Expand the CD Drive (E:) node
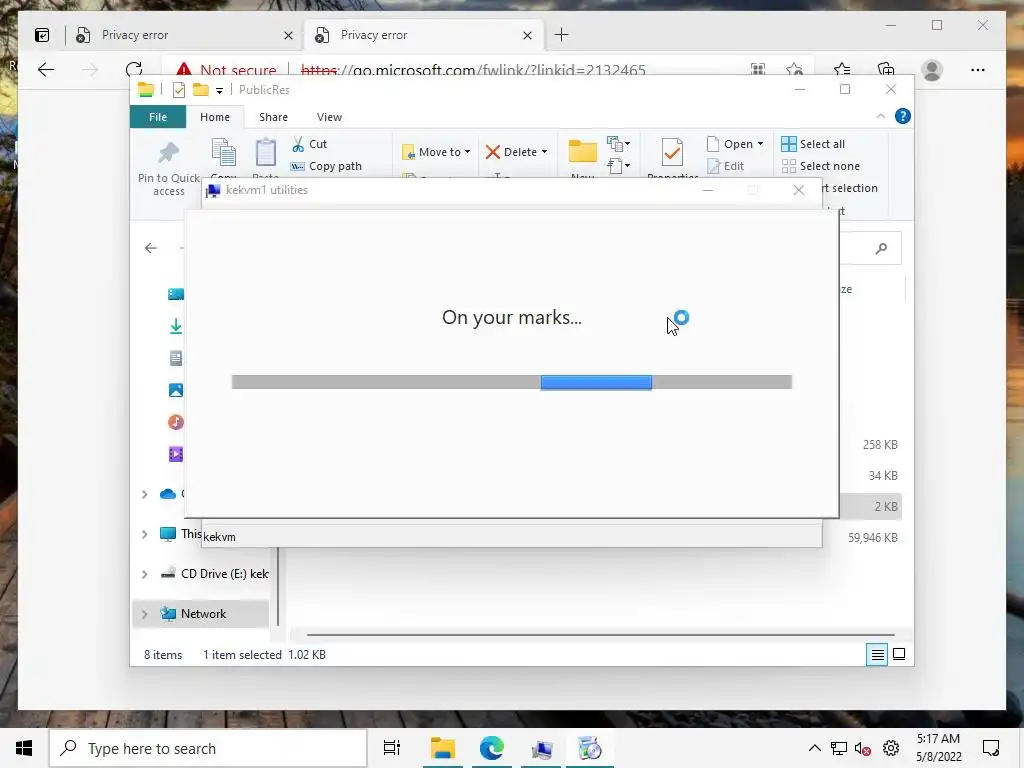This screenshot has width=1024, height=768. pos(144,574)
